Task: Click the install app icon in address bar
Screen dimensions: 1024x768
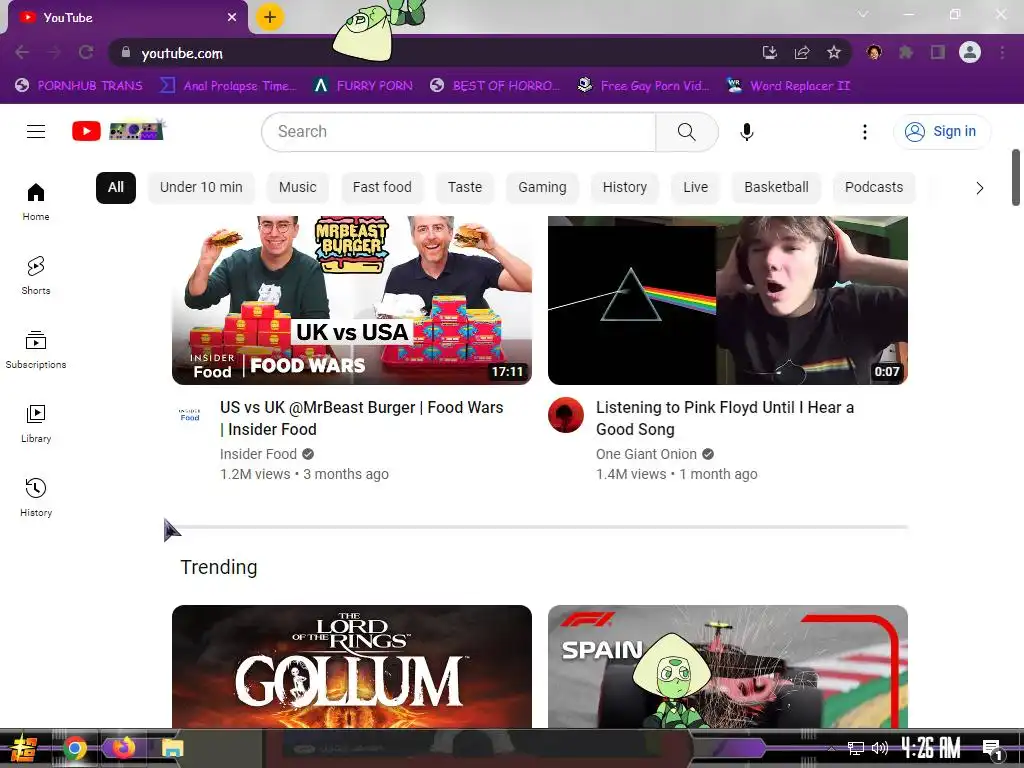Action: 770,52
